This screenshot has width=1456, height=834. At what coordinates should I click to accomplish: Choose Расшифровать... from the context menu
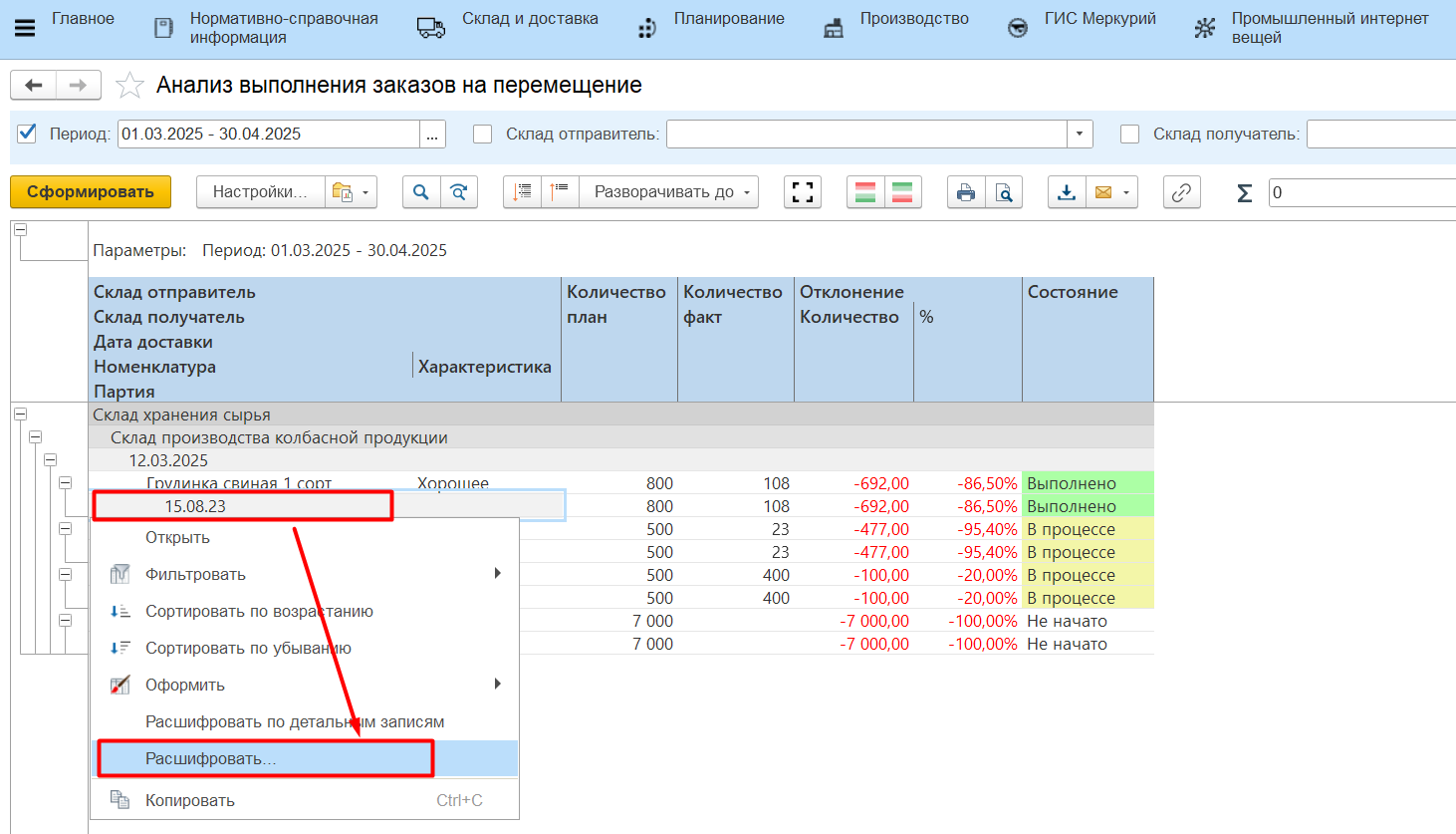coord(211,758)
